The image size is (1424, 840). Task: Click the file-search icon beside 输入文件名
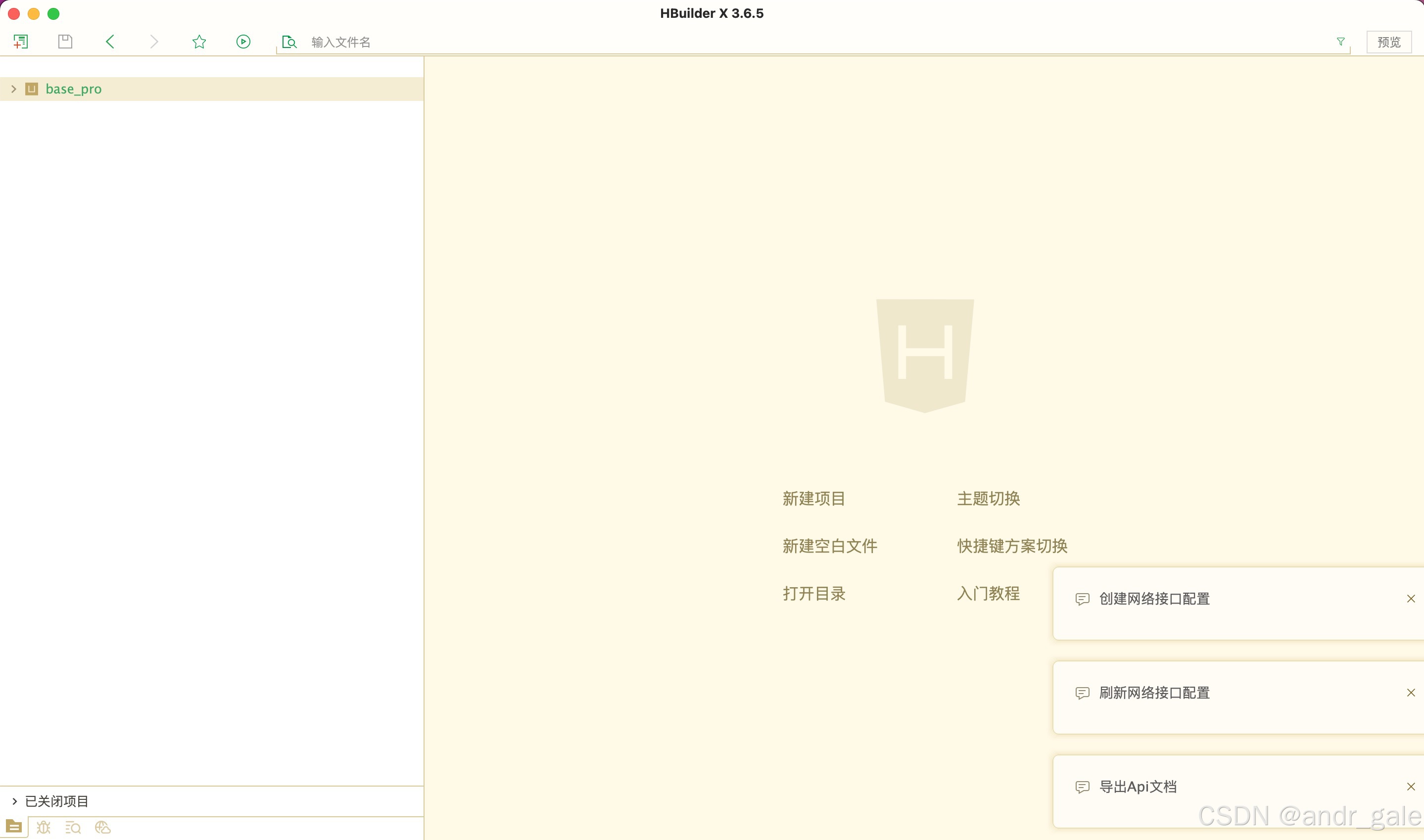(289, 42)
